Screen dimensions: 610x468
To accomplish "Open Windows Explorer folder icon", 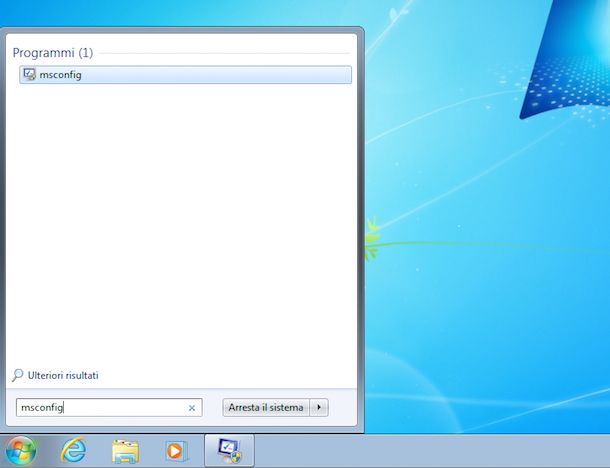I will click(125, 451).
